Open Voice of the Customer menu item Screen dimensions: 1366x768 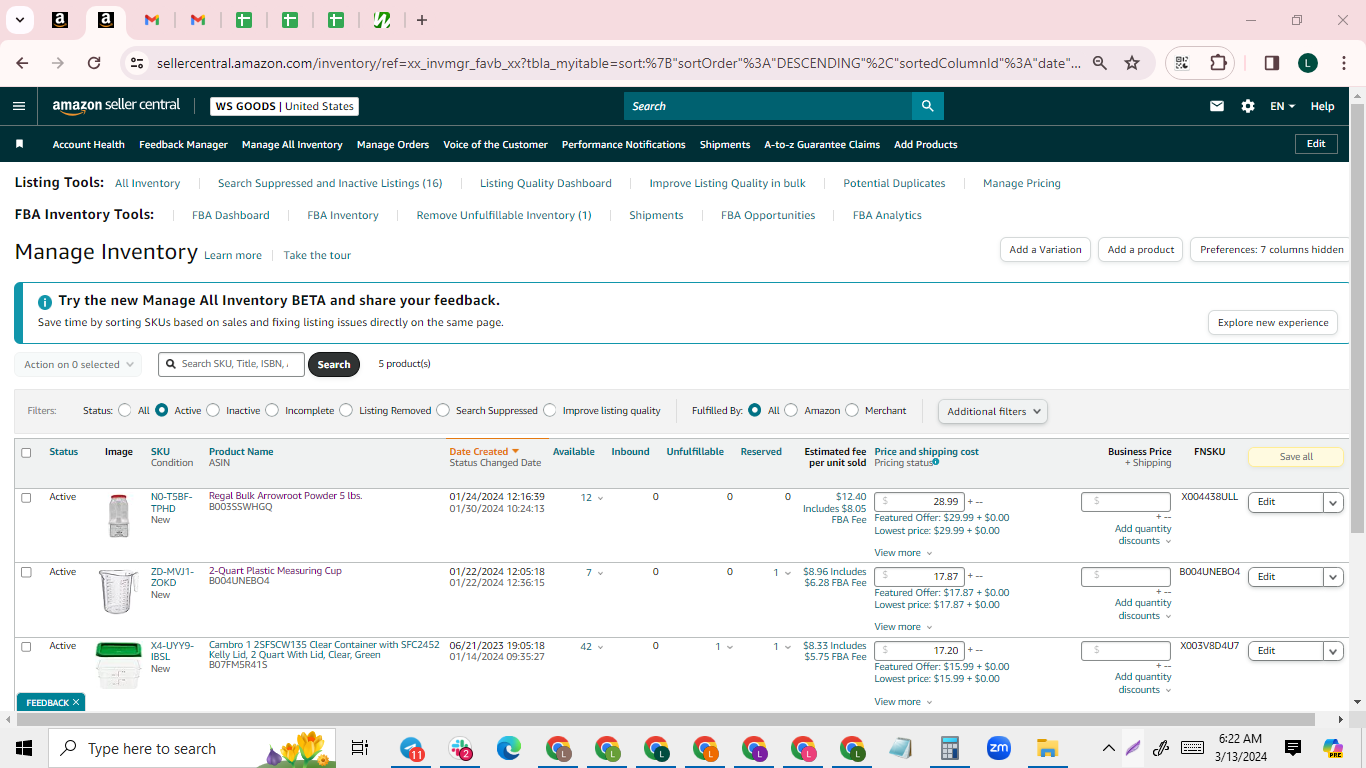[x=495, y=144]
